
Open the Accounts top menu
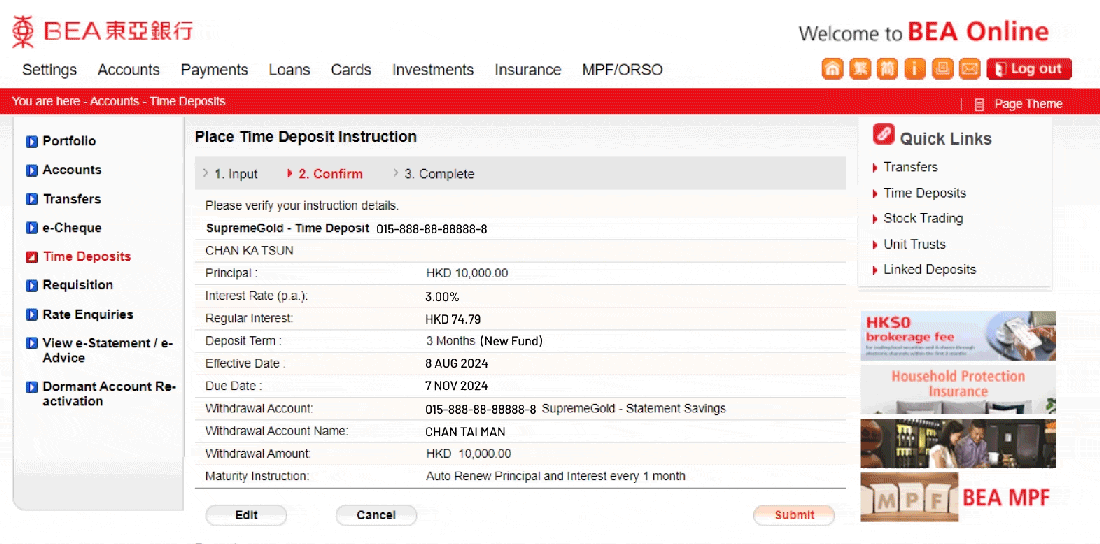click(x=128, y=70)
